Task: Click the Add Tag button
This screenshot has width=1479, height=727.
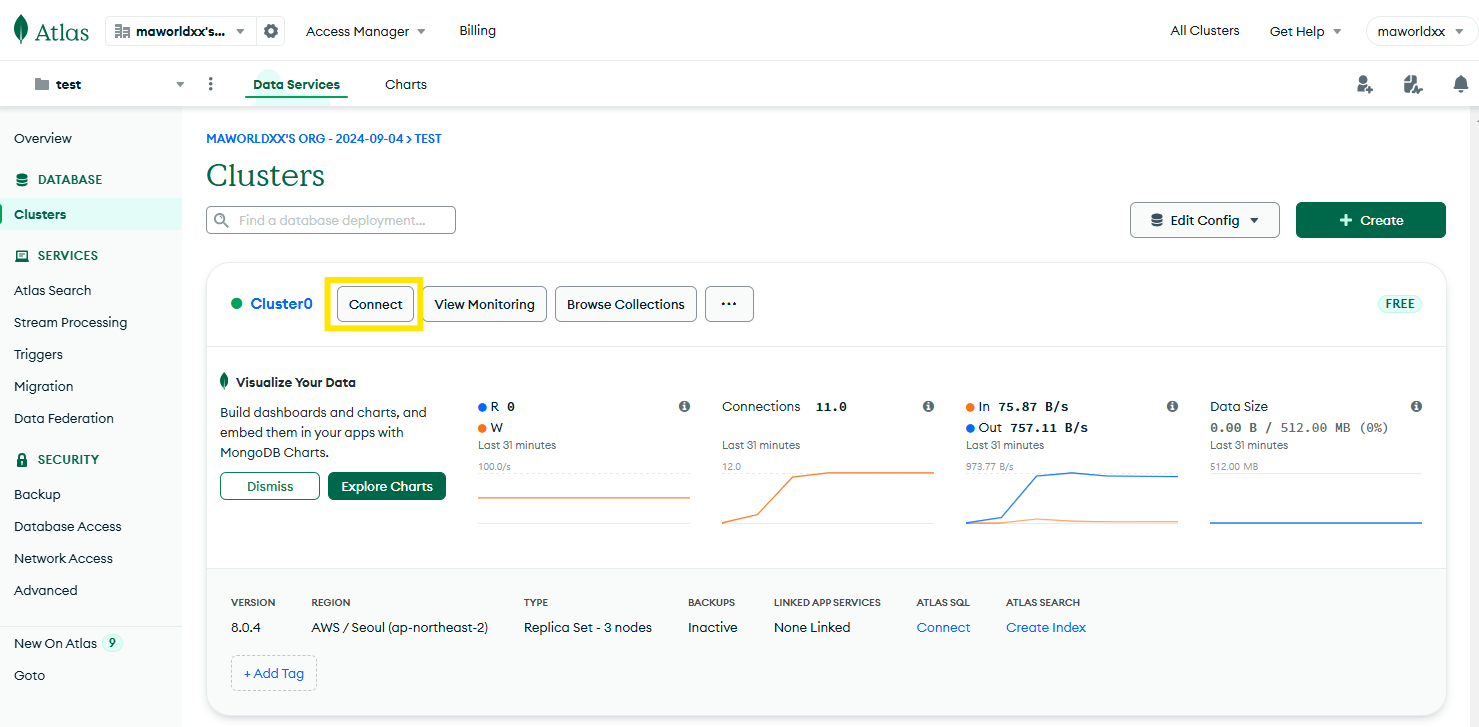Action: coord(274,673)
